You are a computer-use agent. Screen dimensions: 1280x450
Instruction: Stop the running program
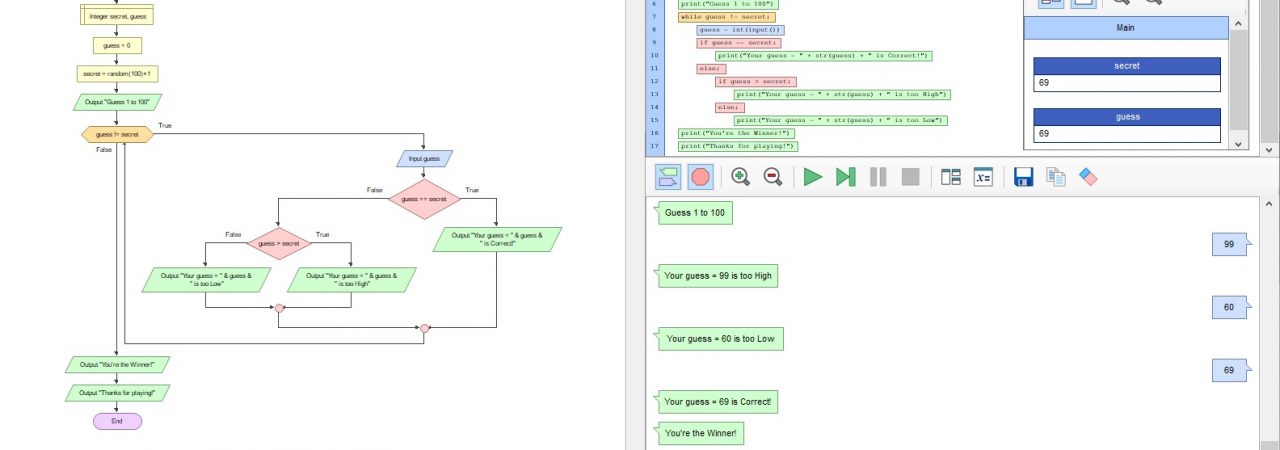click(x=910, y=177)
